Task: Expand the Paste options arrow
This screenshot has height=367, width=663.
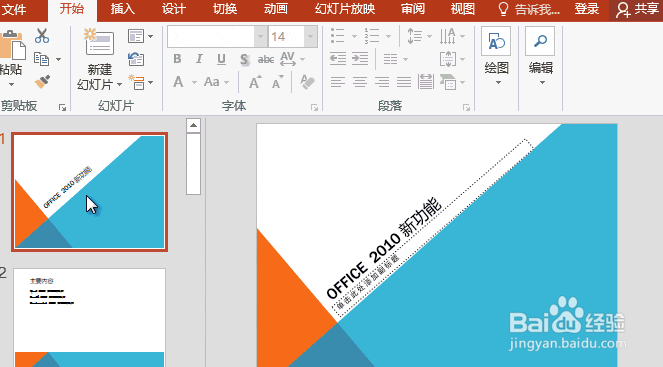Action: pyautogui.click(x=11, y=85)
